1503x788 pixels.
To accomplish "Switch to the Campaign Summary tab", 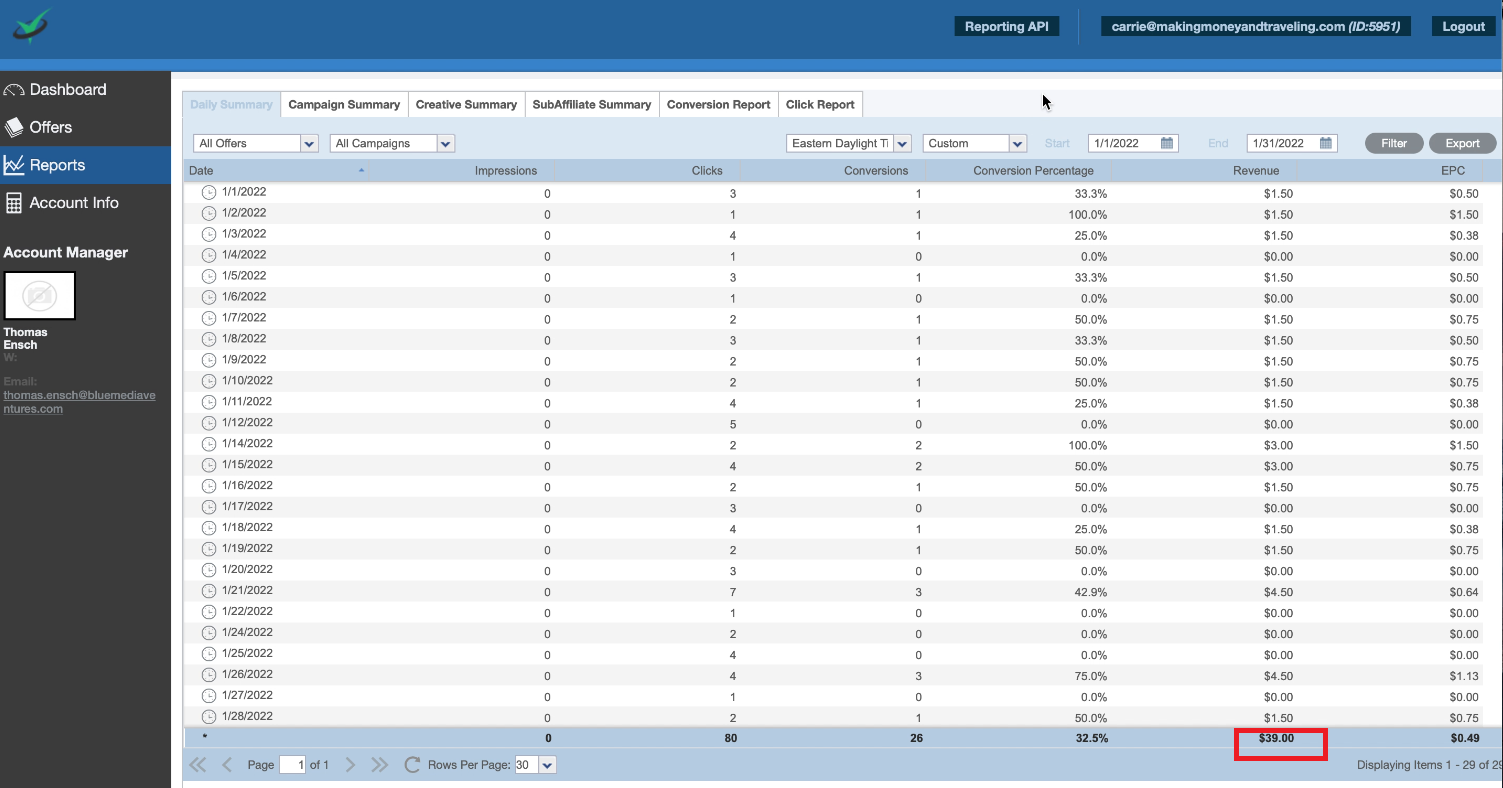I will (x=344, y=104).
